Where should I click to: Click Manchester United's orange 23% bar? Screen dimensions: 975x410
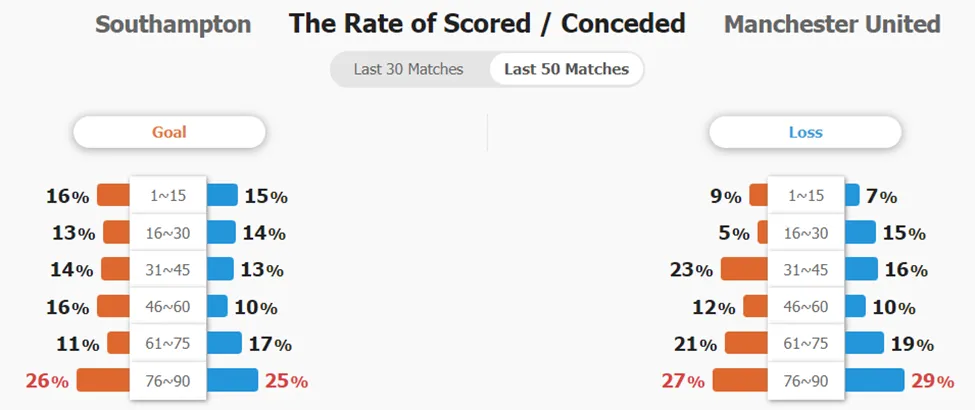click(x=744, y=269)
